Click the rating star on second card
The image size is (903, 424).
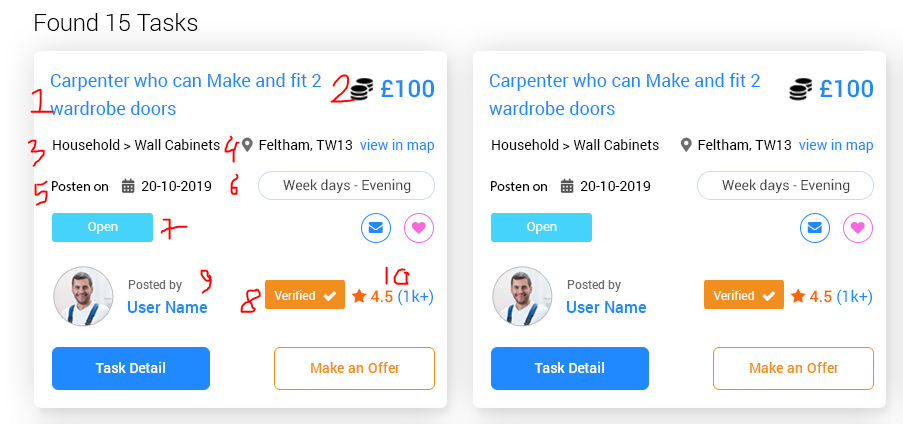pos(798,297)
